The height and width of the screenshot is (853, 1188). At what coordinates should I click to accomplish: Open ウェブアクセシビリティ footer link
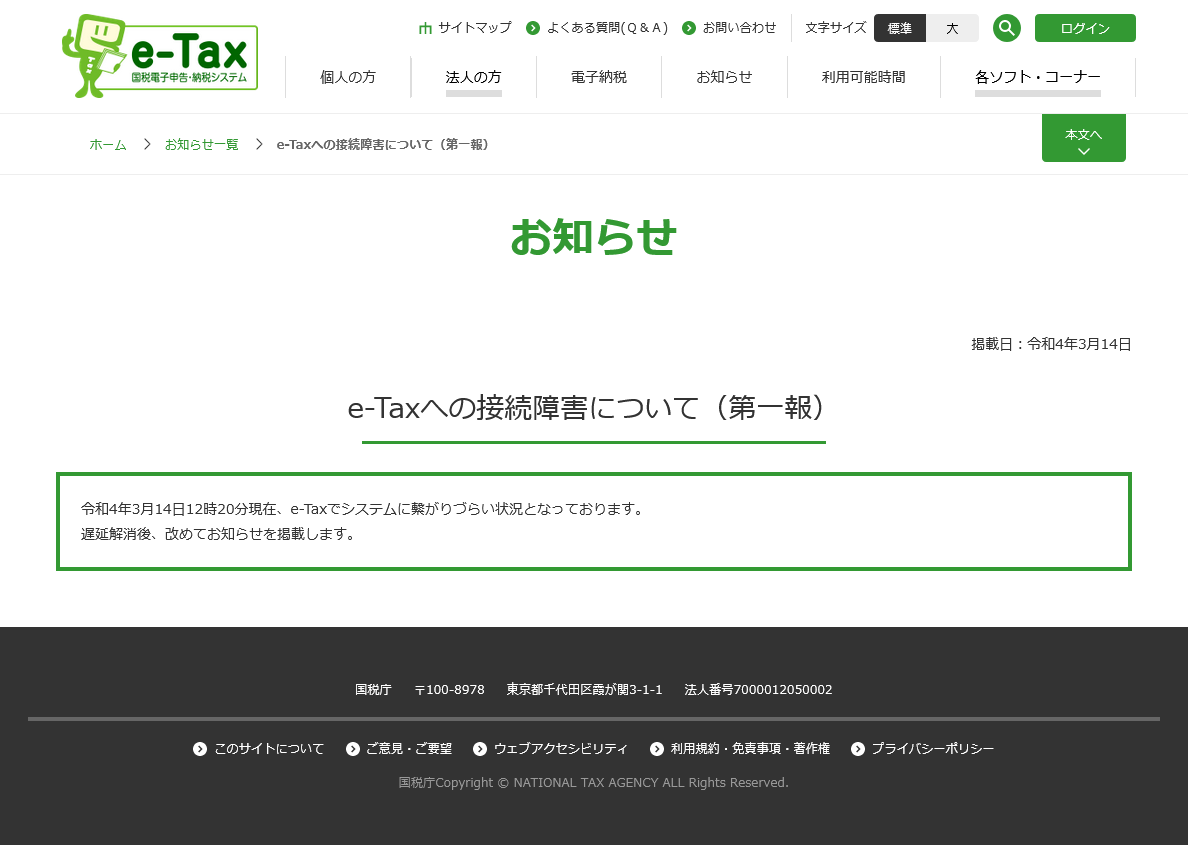(x=560, y=749)
